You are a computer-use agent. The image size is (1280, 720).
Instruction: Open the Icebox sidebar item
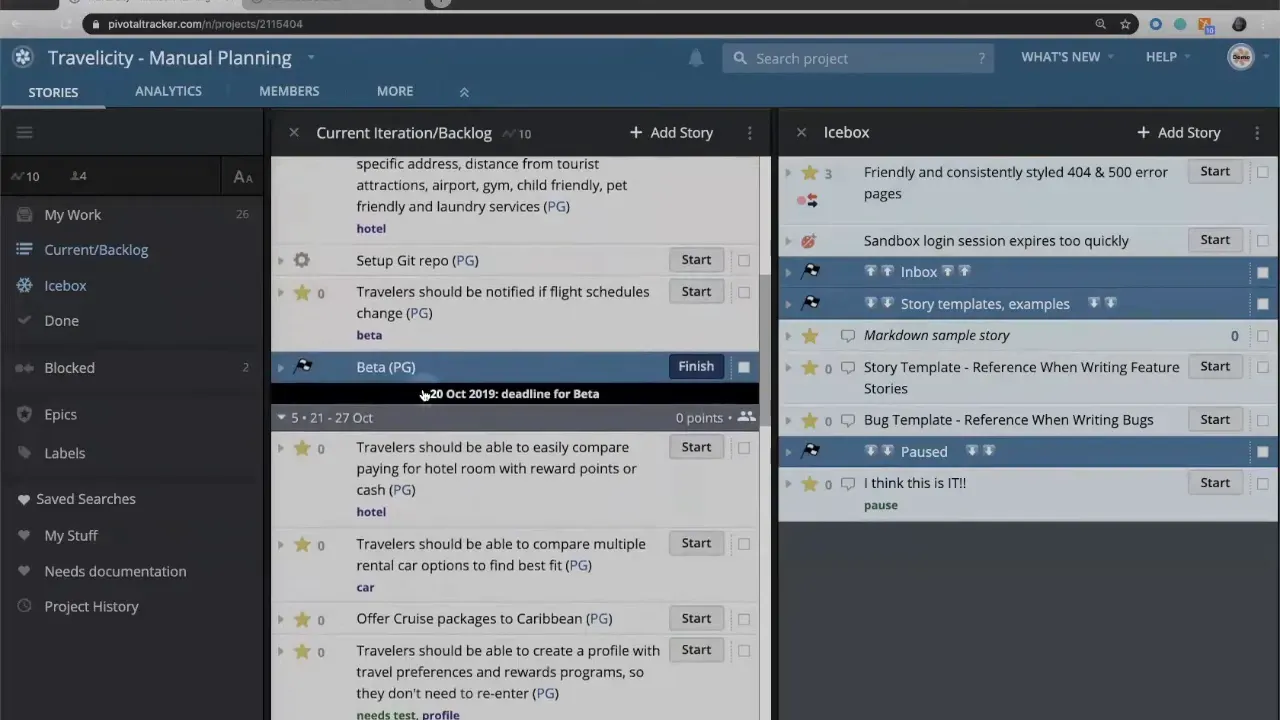(64, 285)
